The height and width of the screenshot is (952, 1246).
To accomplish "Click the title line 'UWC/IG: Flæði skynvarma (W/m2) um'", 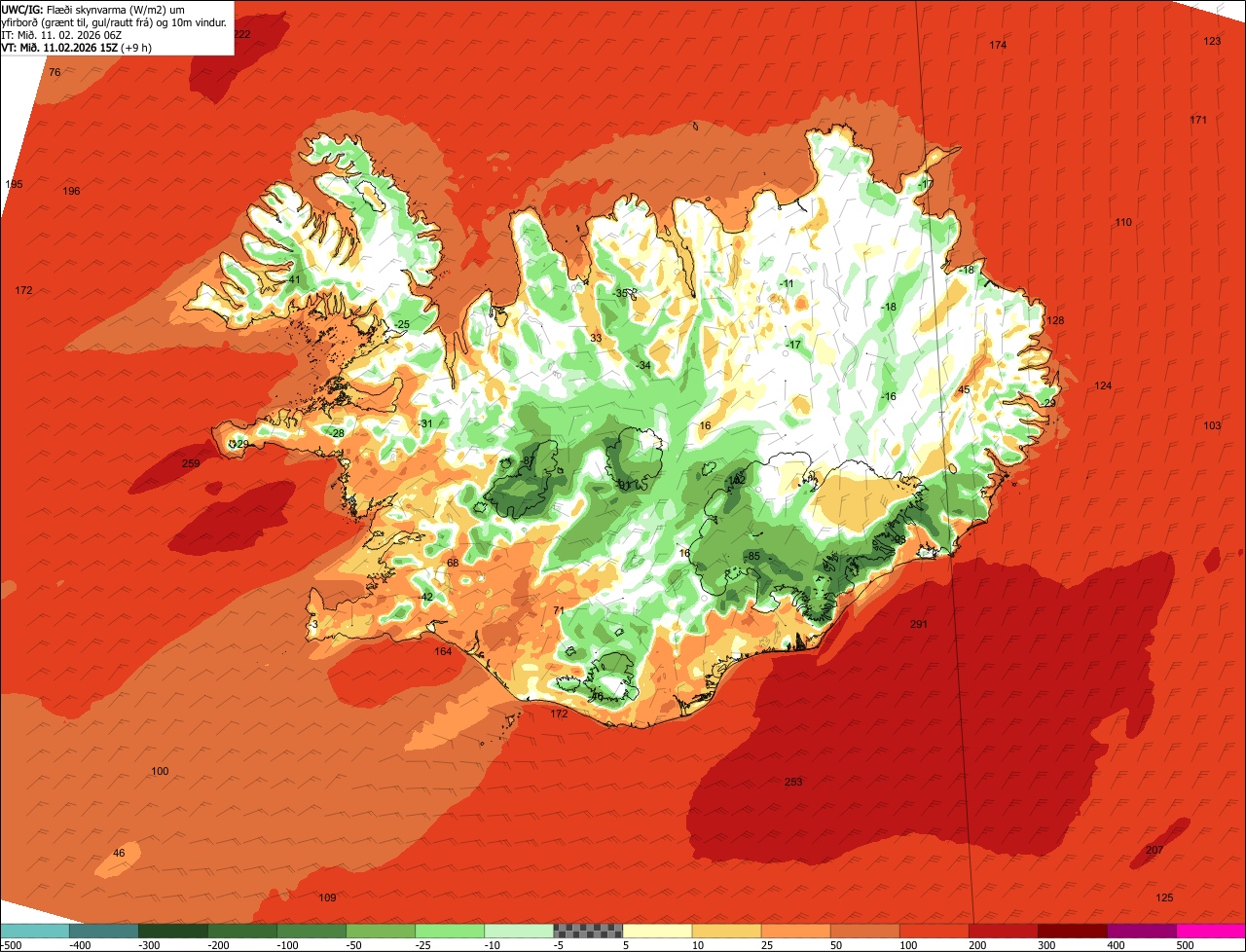I will 93,9.
